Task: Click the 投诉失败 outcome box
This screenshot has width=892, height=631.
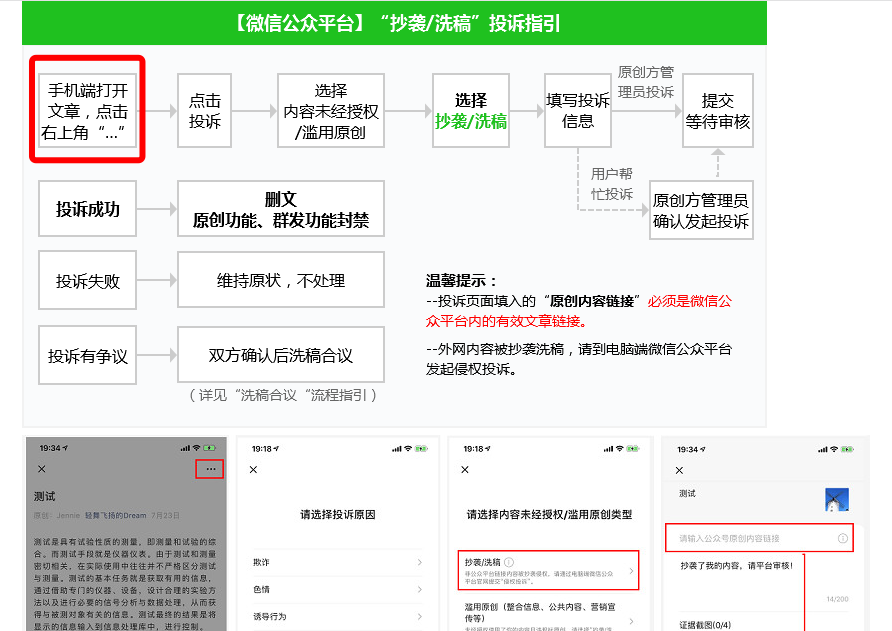Action: (87, 280)
